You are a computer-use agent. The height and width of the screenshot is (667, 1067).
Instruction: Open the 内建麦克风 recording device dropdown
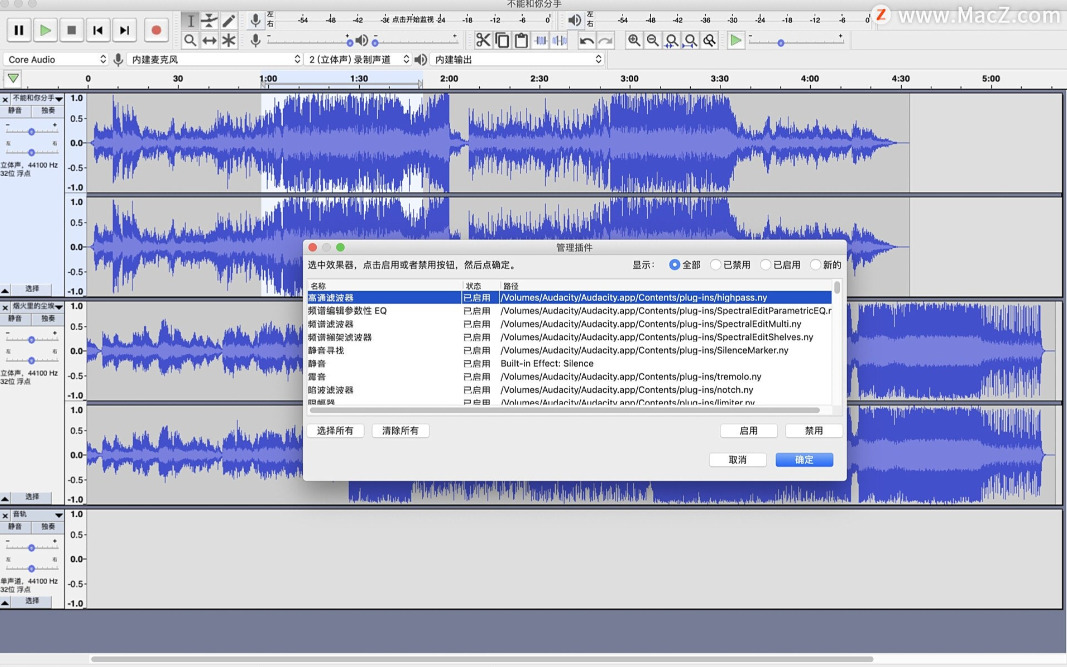215,60
